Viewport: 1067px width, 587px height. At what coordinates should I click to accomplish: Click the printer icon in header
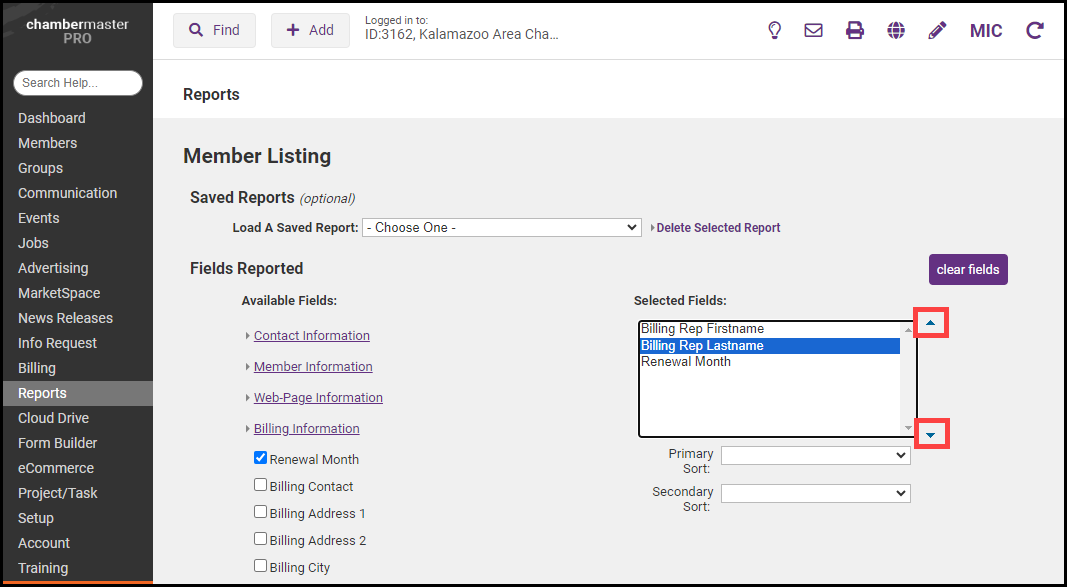coord(854,30)
